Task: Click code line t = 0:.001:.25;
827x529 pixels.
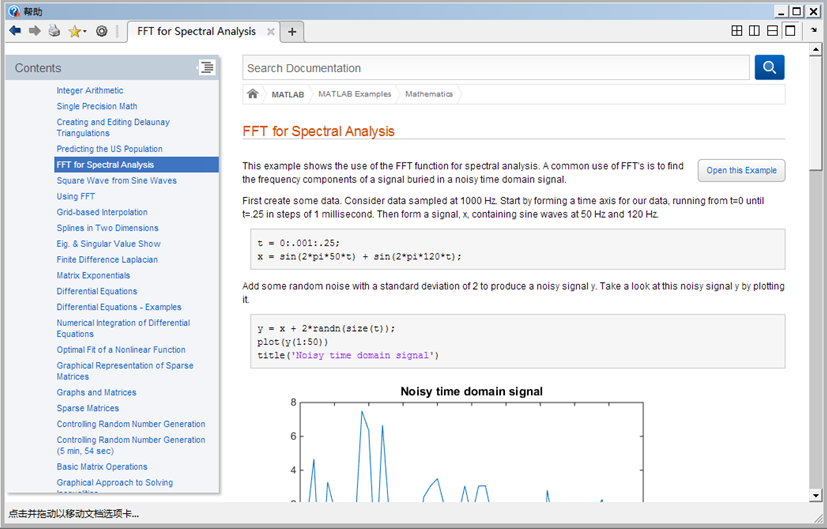Action: tap(299, 243)
